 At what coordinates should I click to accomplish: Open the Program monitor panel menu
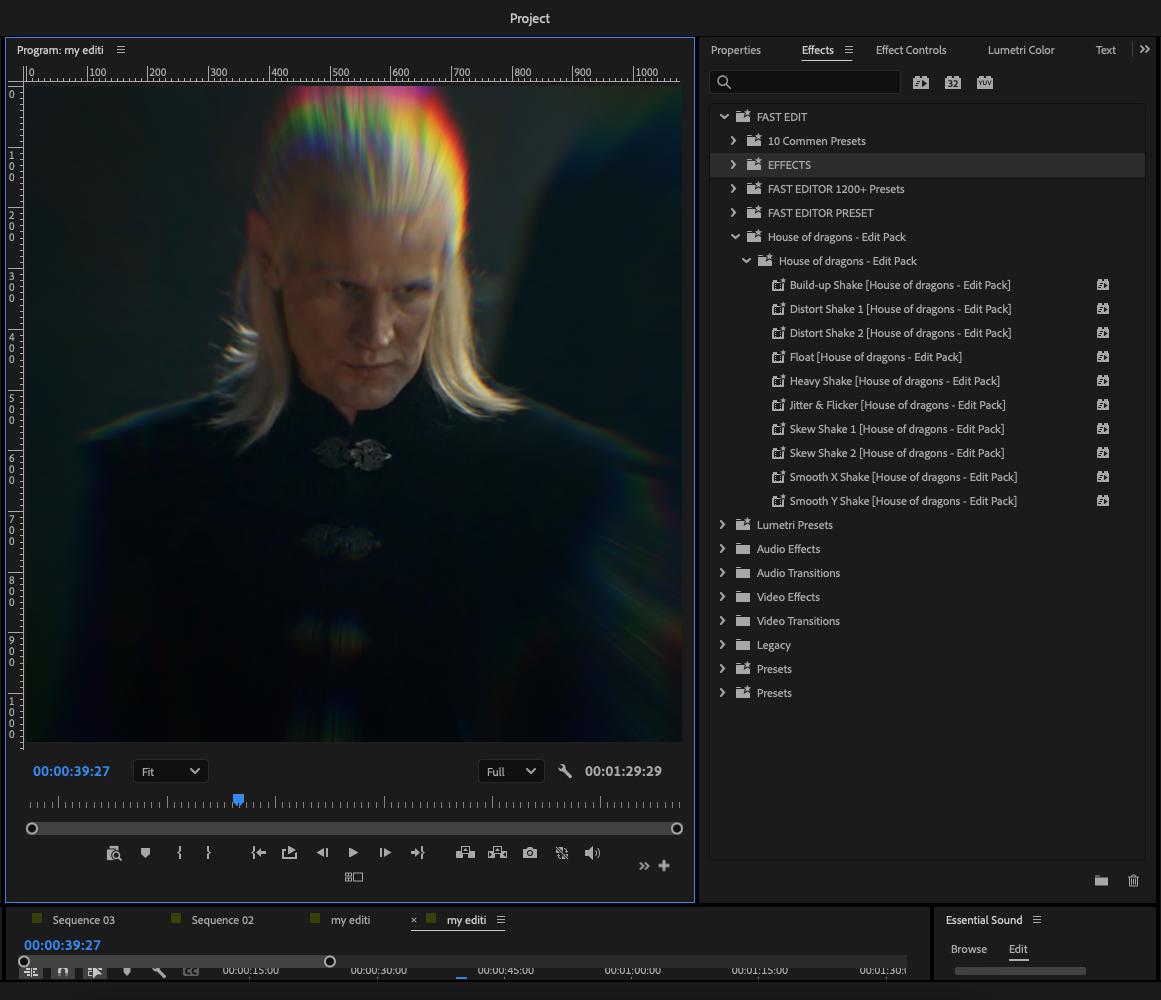pyautogui.click(x=121, y=50)
